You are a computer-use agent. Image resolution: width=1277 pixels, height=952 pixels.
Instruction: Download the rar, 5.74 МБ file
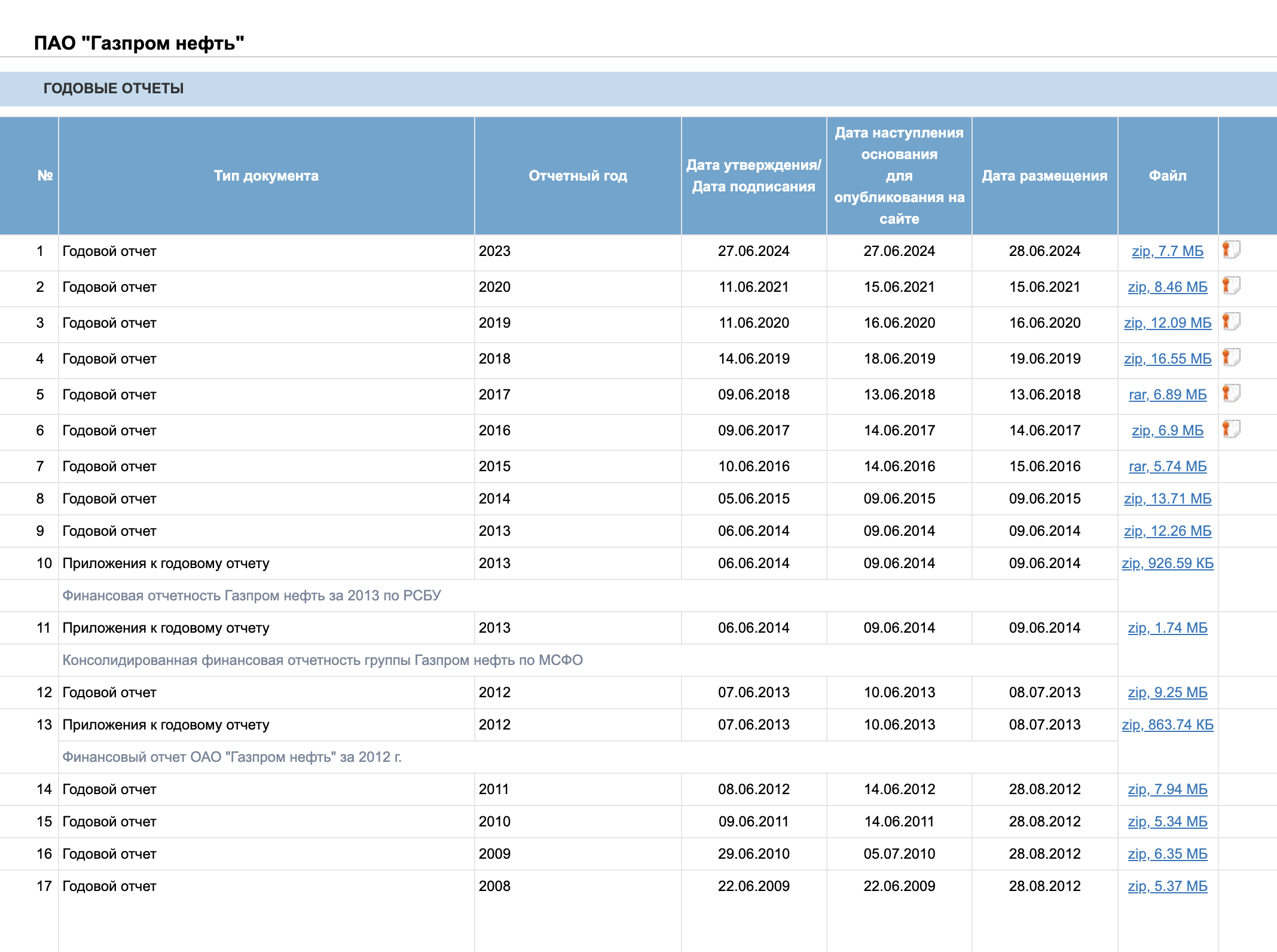tap(1168, 466)
